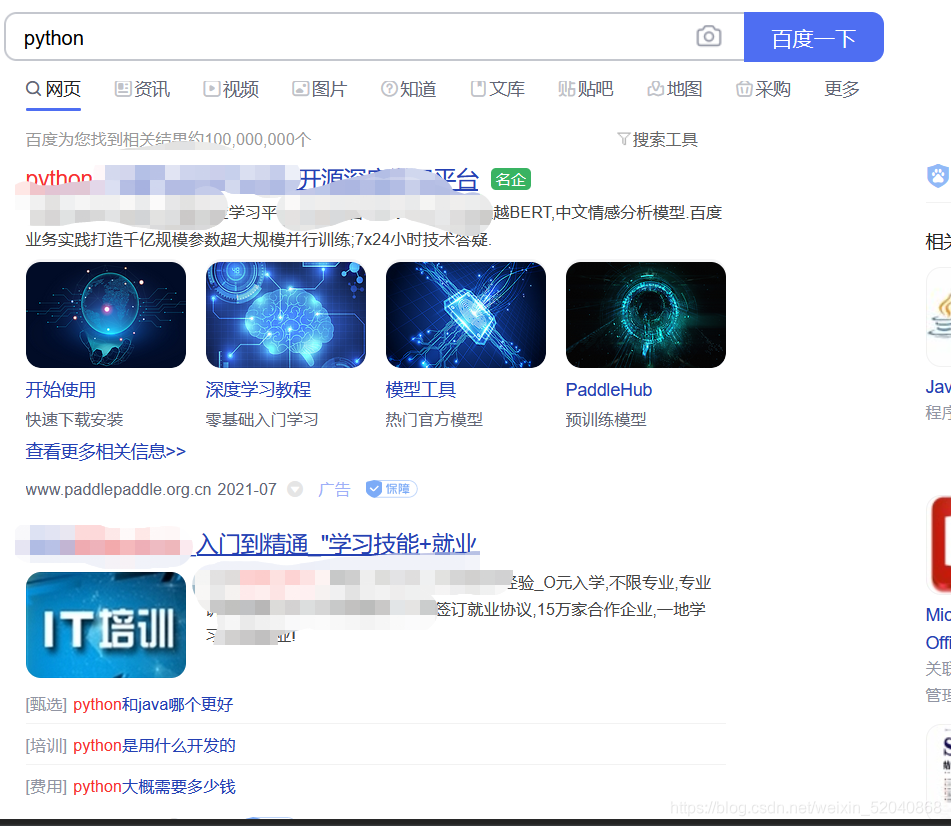951x826 pixels.
Task: Click www.paddlepaddle.org.cn URL text
Action: click(118, 489)
